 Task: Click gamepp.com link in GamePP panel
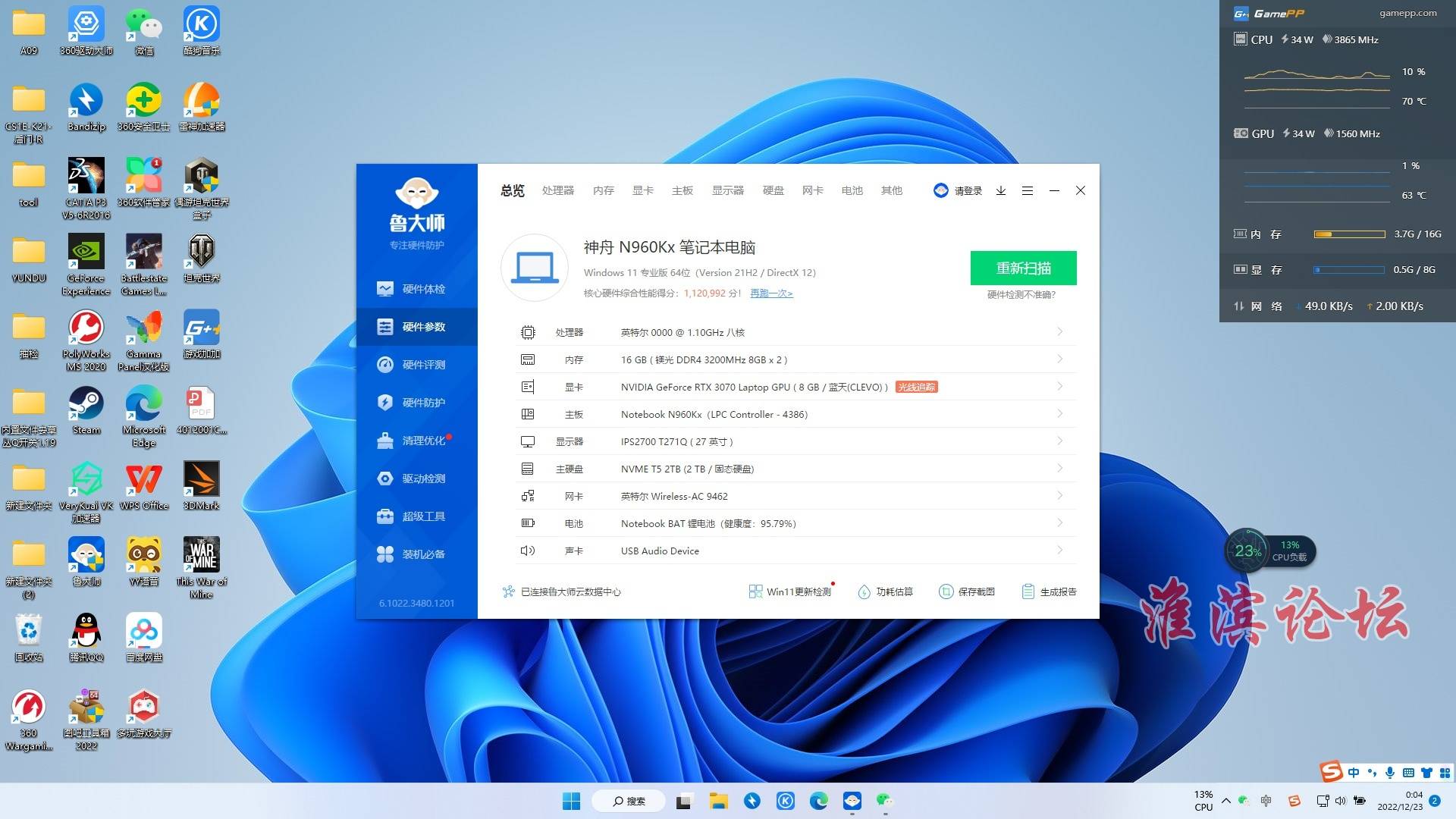[x=1407, y=13]
